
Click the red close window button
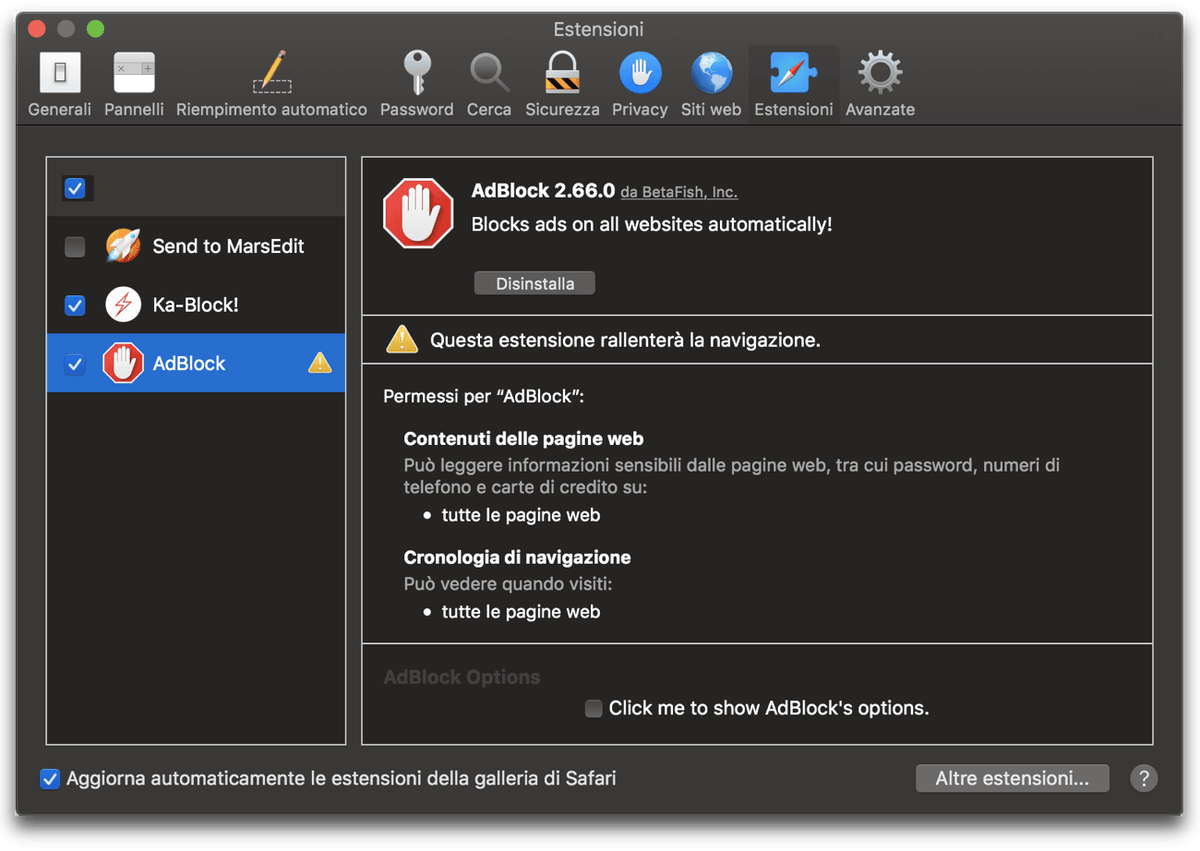tap(38, 28)
